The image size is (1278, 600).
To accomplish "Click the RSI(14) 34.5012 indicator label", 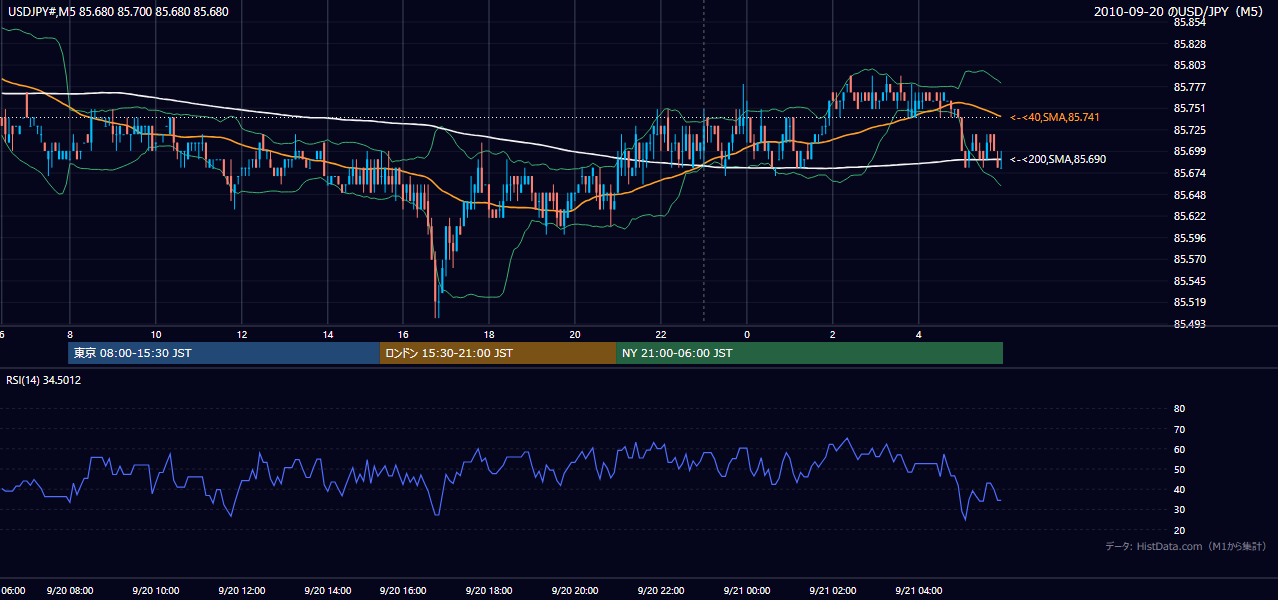I will (44, 380).
